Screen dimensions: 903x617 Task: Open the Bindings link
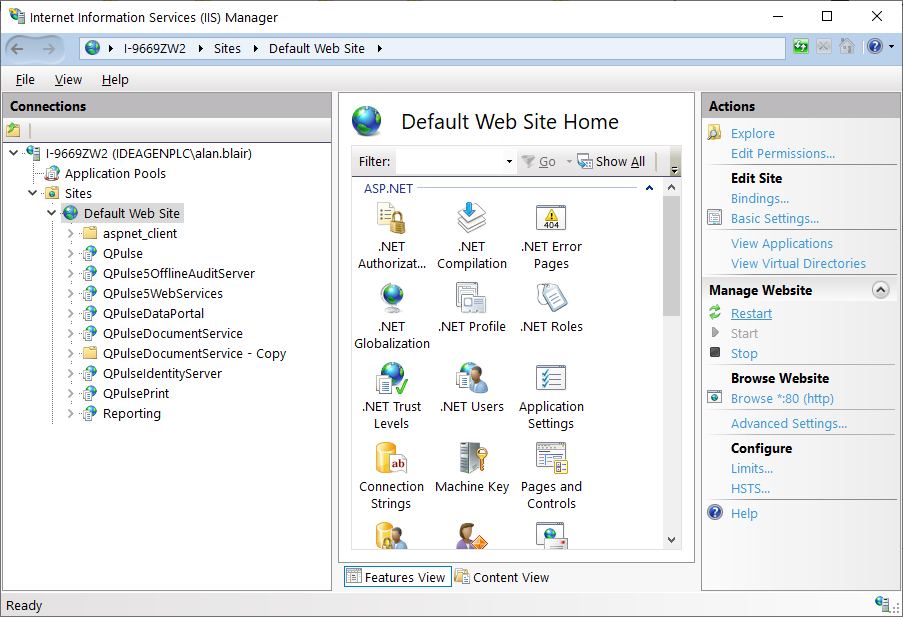coord(760,198)
